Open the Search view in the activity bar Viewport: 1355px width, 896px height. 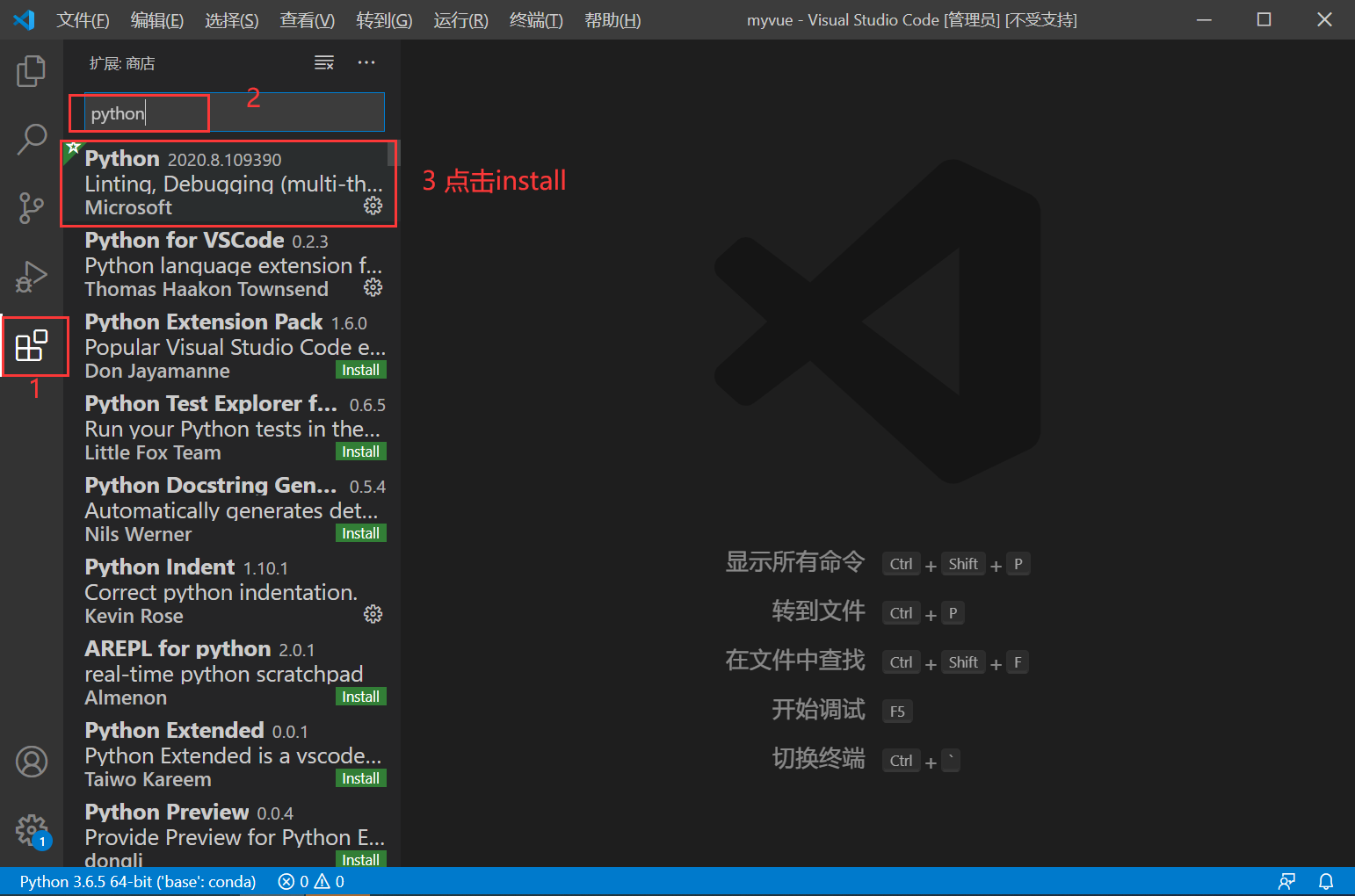tap(32, 139)
